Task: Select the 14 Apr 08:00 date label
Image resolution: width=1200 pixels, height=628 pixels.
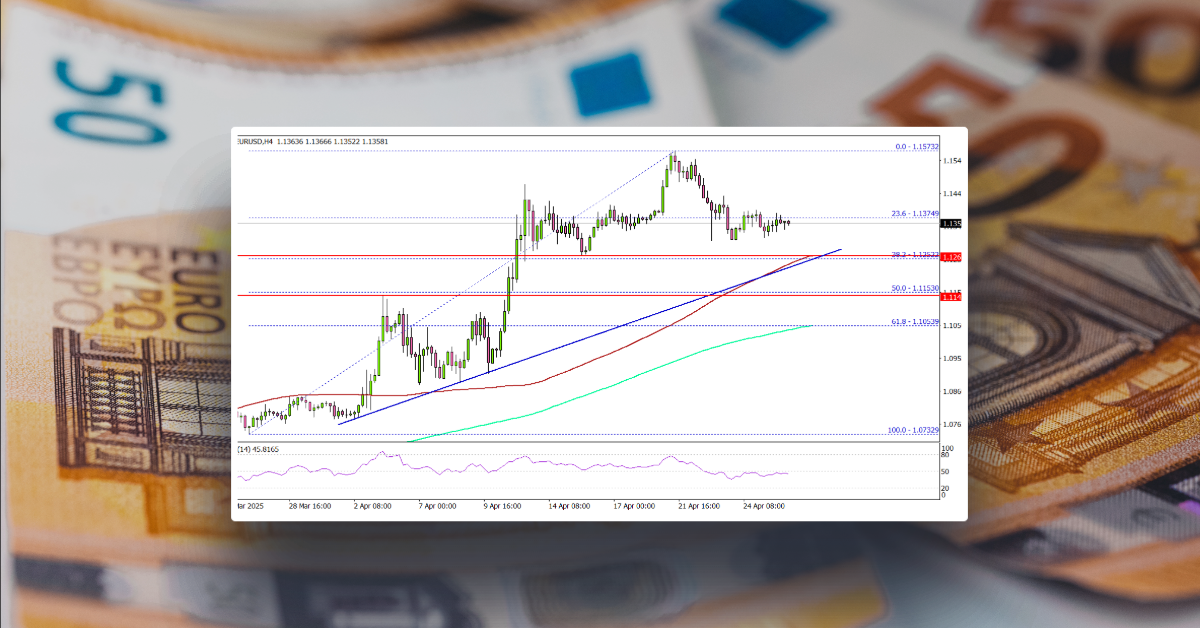Action: (570, 506)
